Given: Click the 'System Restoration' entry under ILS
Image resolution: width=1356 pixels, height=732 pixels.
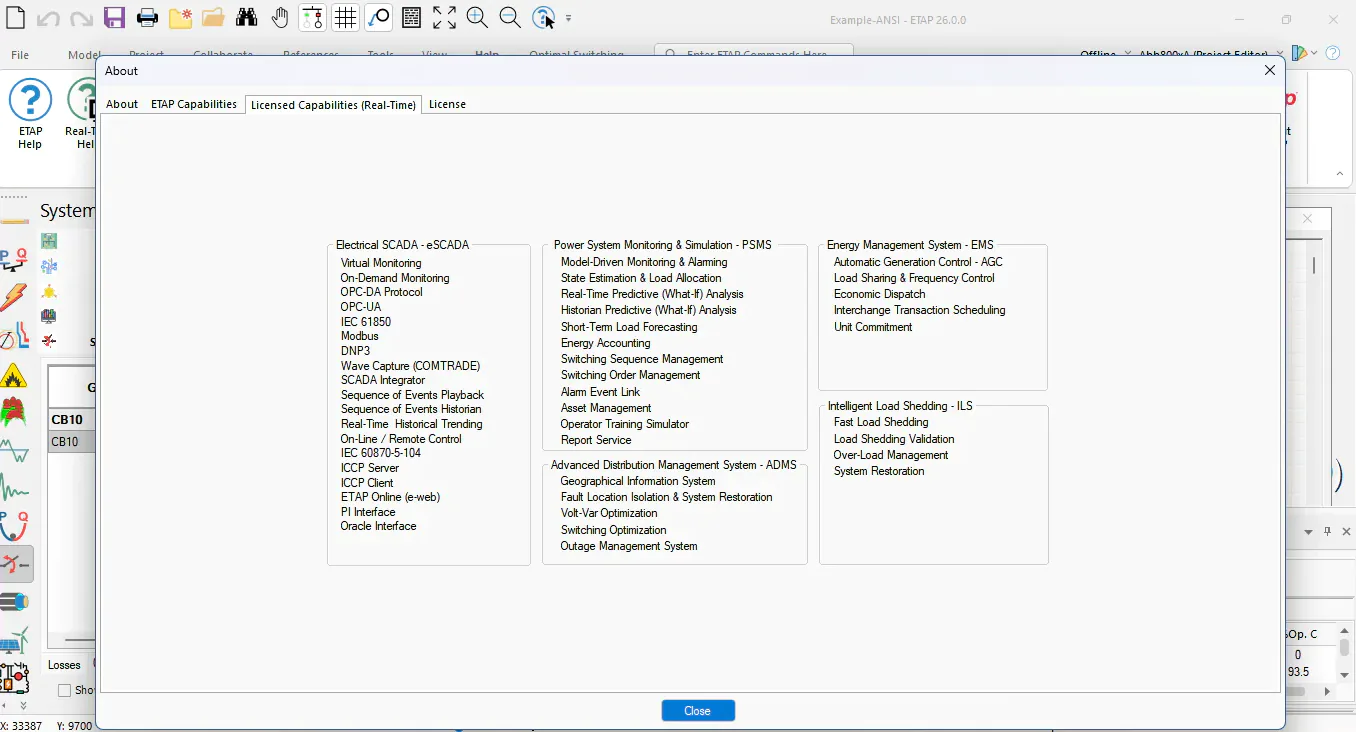Looking at the screenshot, I should coord(879,471).
